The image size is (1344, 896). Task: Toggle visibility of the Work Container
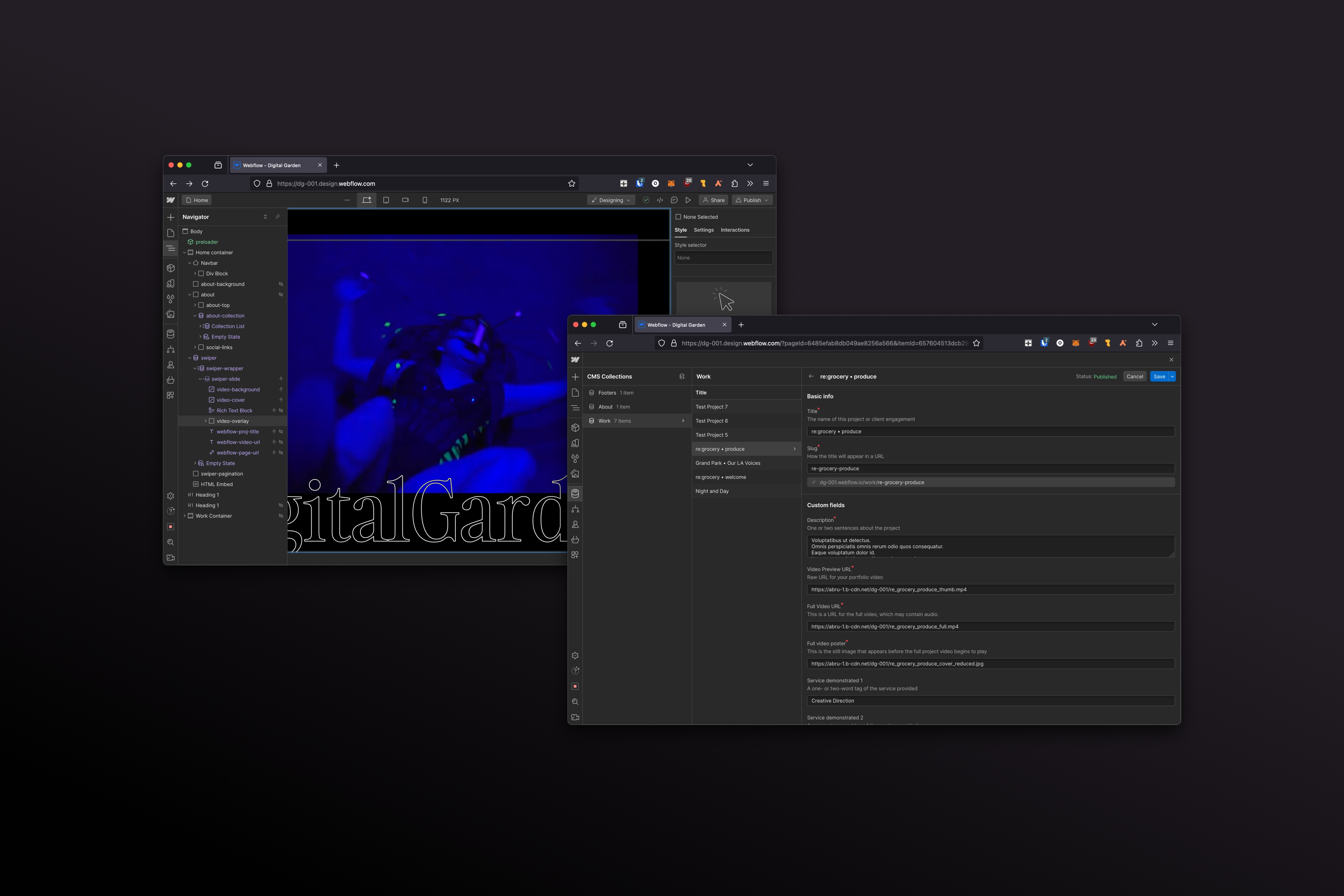281,516
